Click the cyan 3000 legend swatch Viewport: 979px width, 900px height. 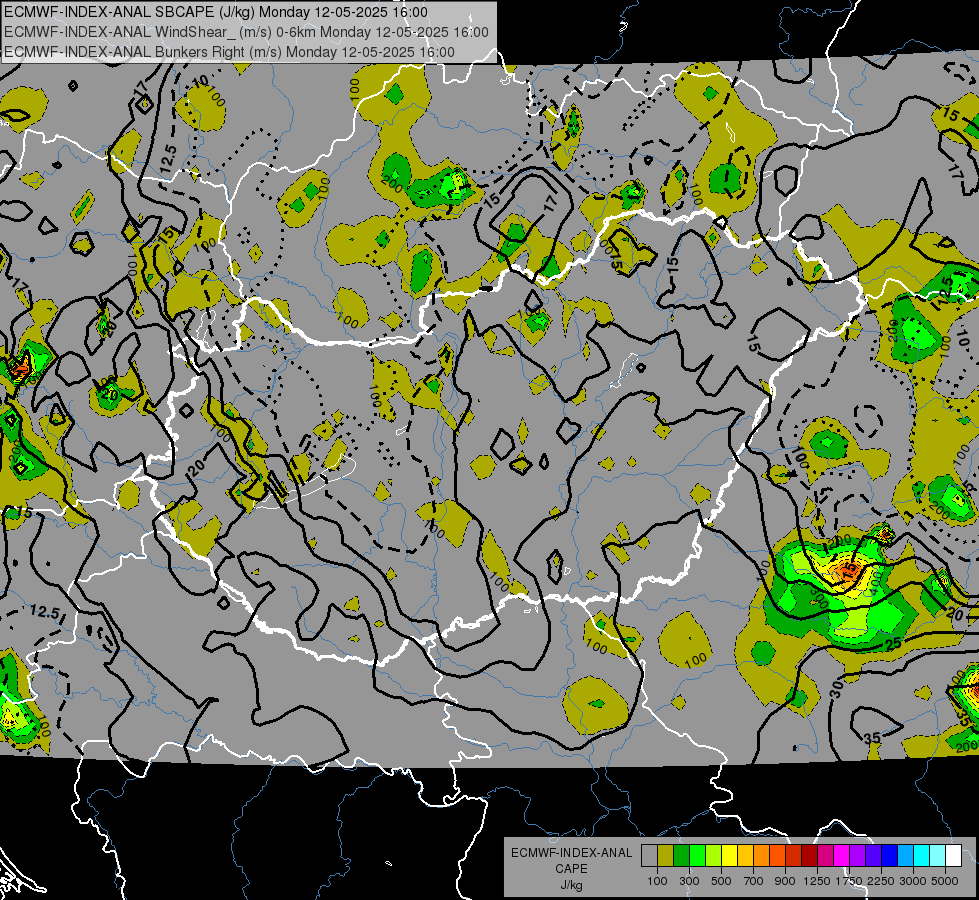coord(921,856)
